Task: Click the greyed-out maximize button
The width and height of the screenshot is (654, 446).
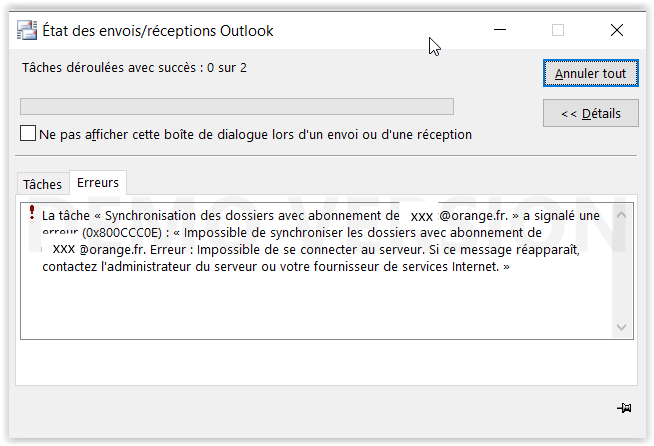Action: [558, 30]
